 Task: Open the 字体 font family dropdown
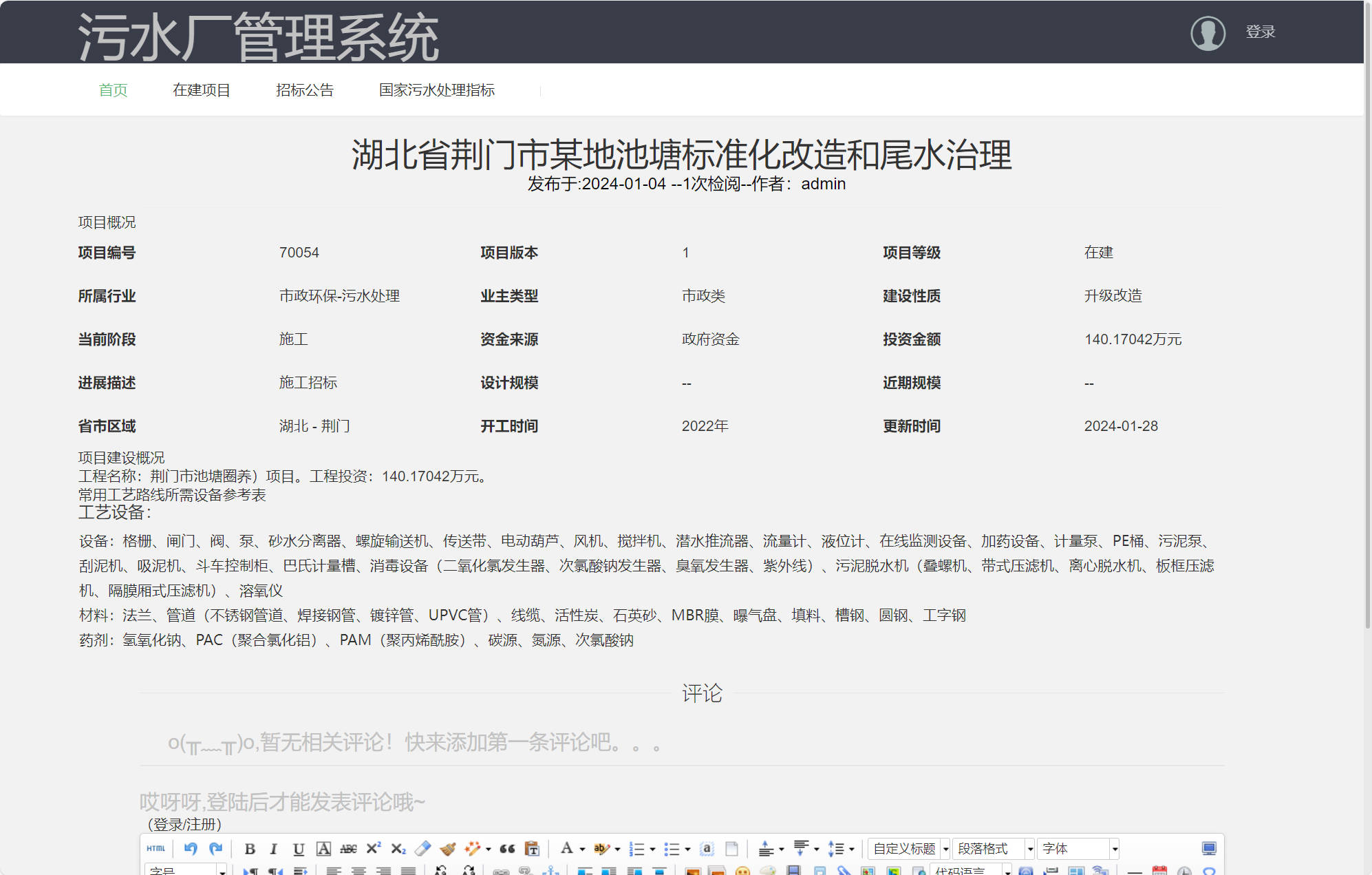[x=1073, y=848]
